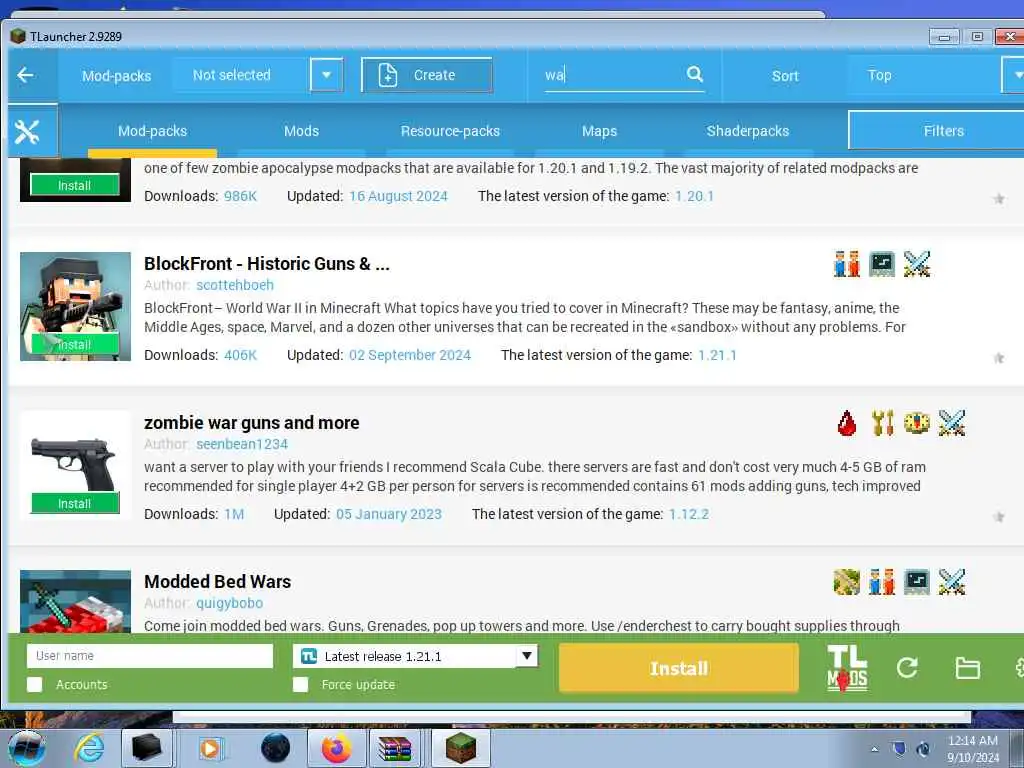Install zombie war guns and more
The image size is (1024, 768).
tap(74, 504)
